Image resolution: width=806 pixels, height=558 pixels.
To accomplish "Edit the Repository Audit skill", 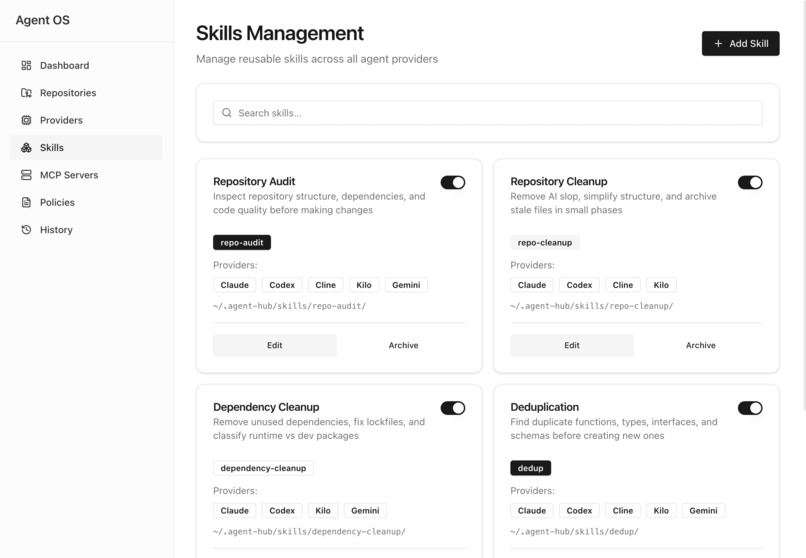I will click(x=274, y=345).
